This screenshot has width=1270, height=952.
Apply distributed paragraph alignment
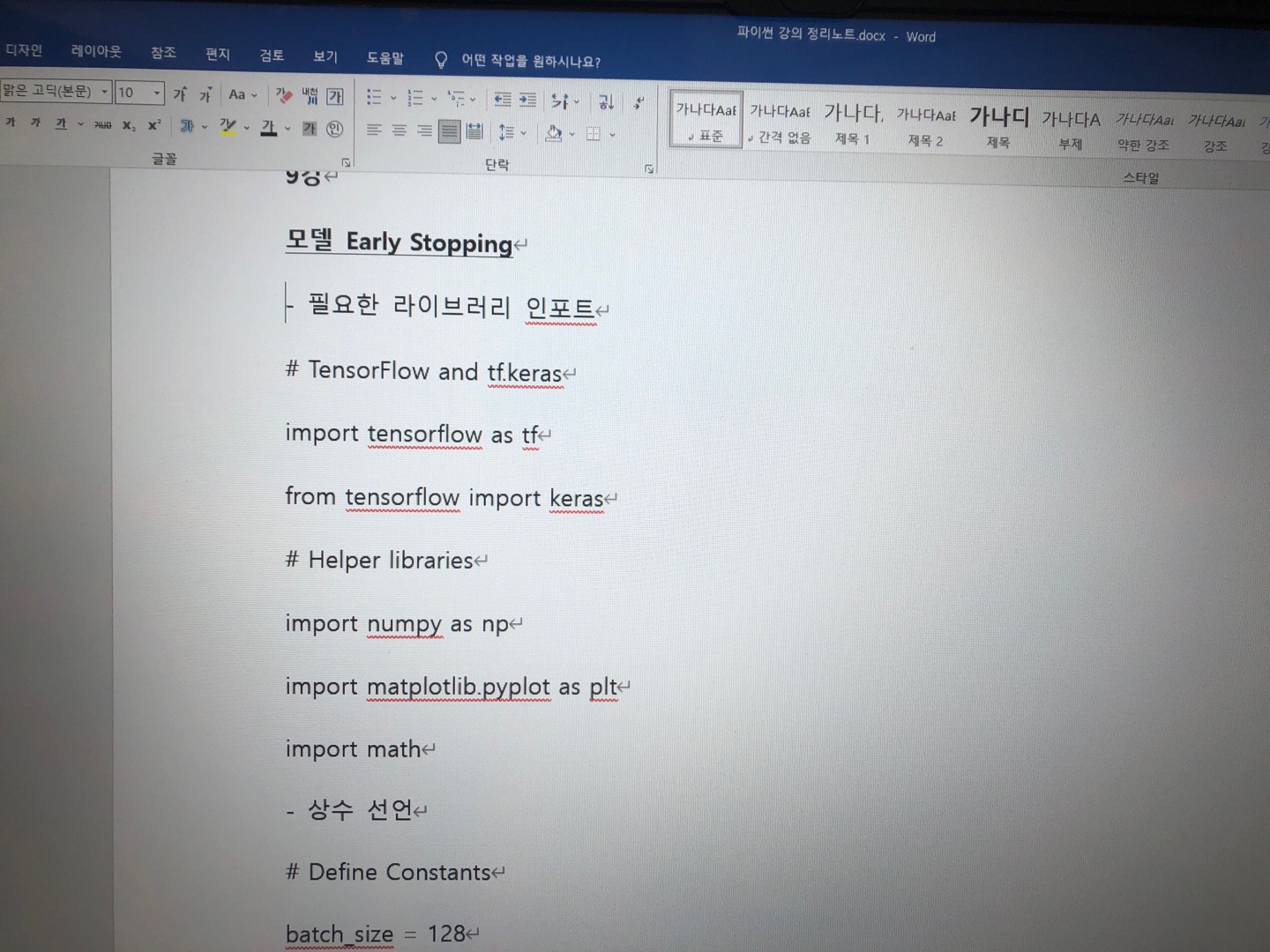(474, 132)
